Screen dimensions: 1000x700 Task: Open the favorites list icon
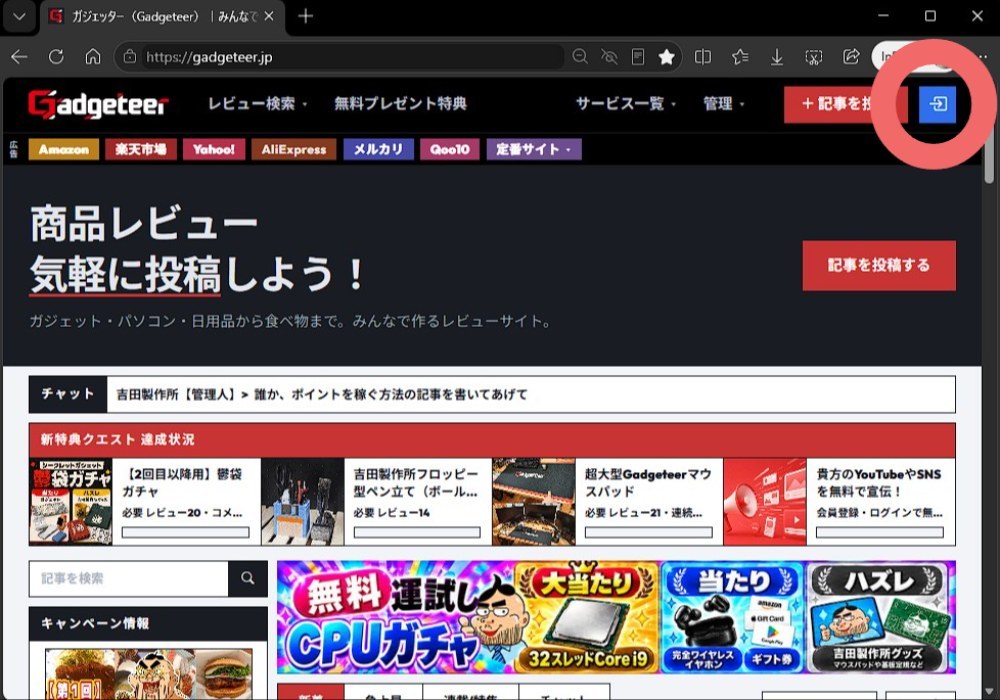pos(740,57)
